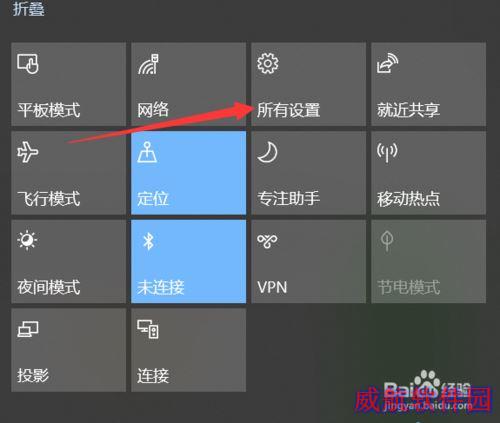
Task: Click the project screen icon
Action: point(28,329)
